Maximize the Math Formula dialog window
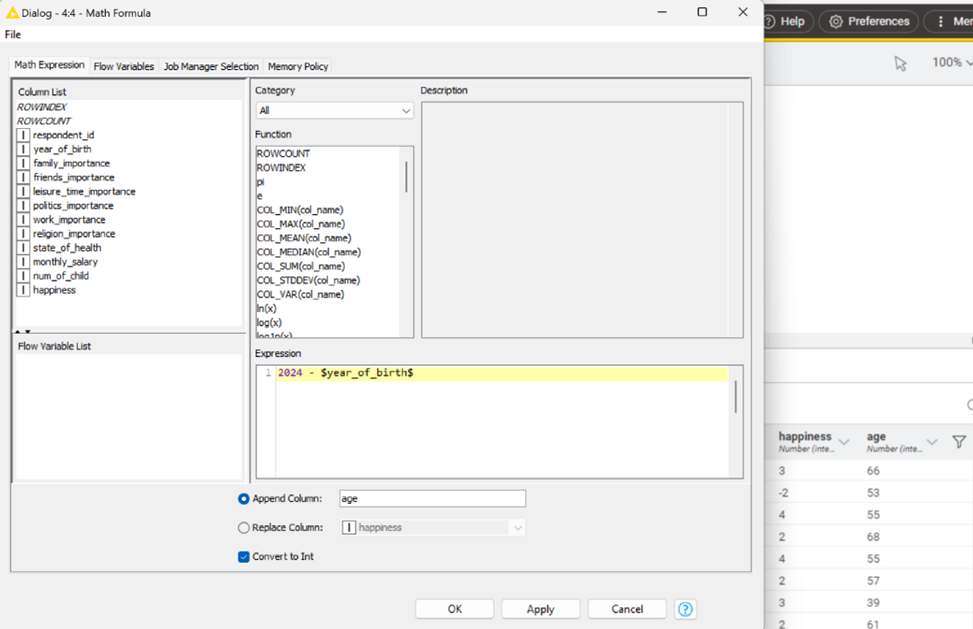 (702, 12)
